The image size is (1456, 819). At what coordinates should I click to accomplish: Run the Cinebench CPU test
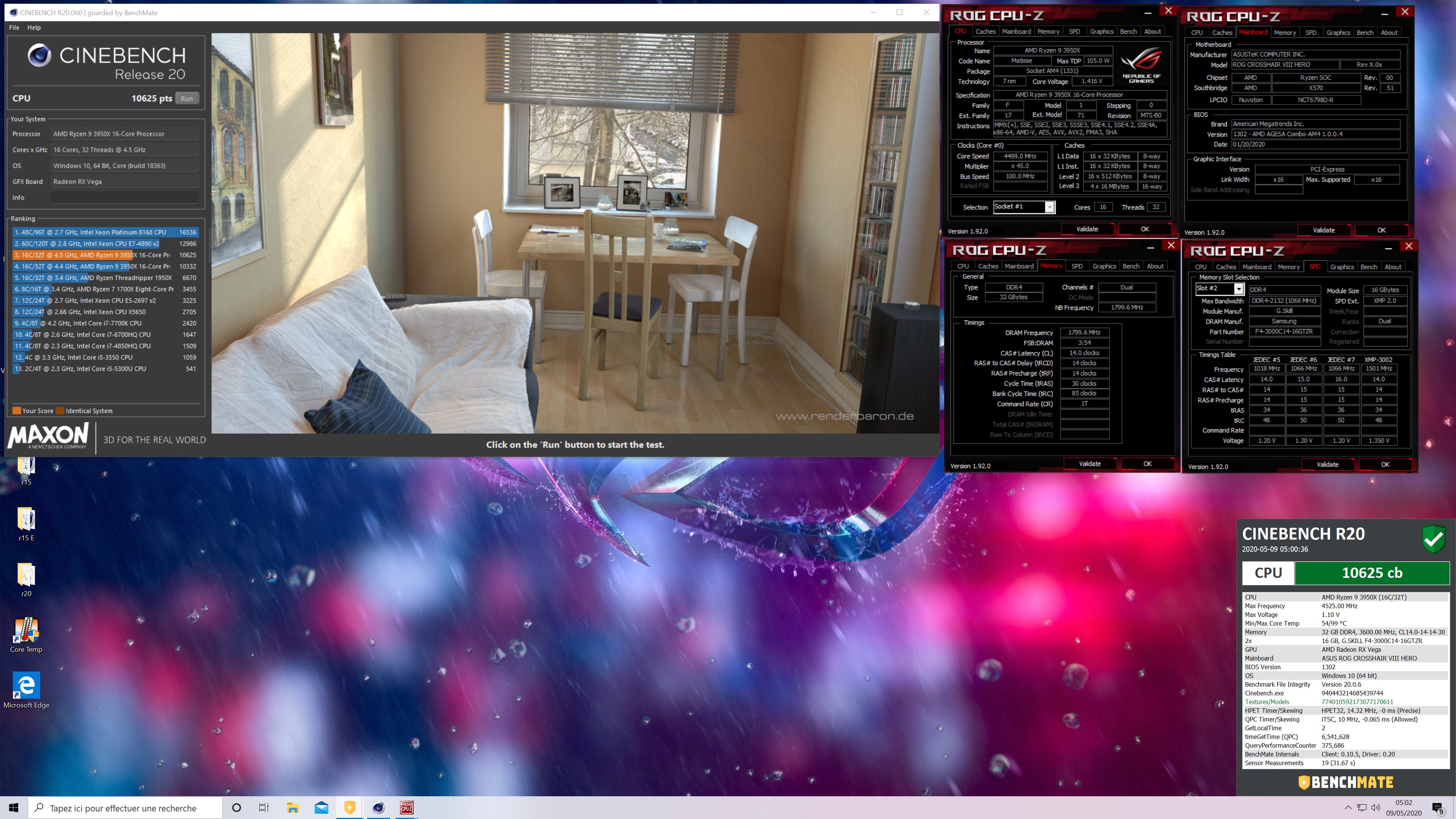(x=187, y=98)
